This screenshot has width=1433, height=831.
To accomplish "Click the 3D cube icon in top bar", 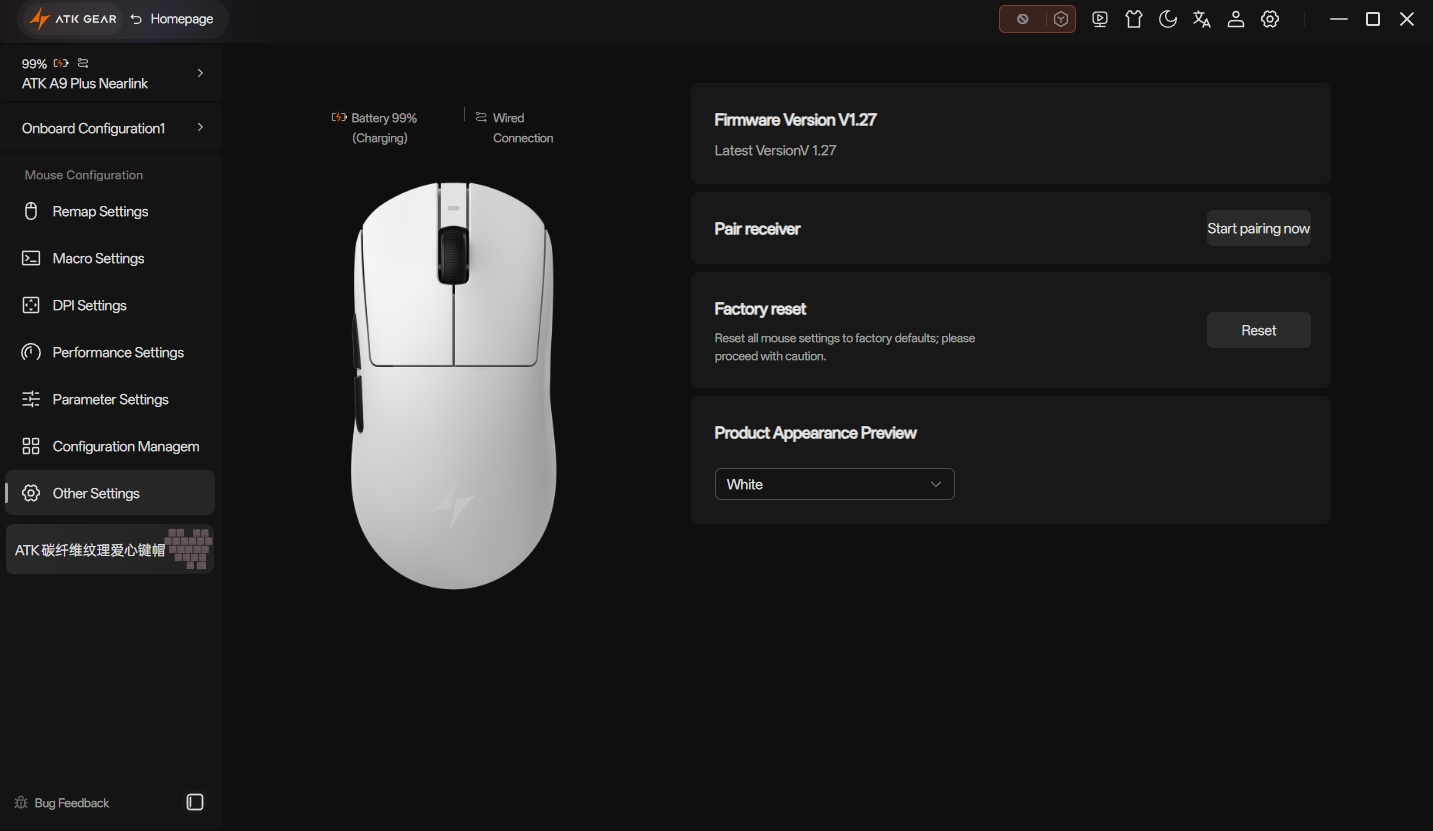I will pyautogui.click(x=1060, y=19).
